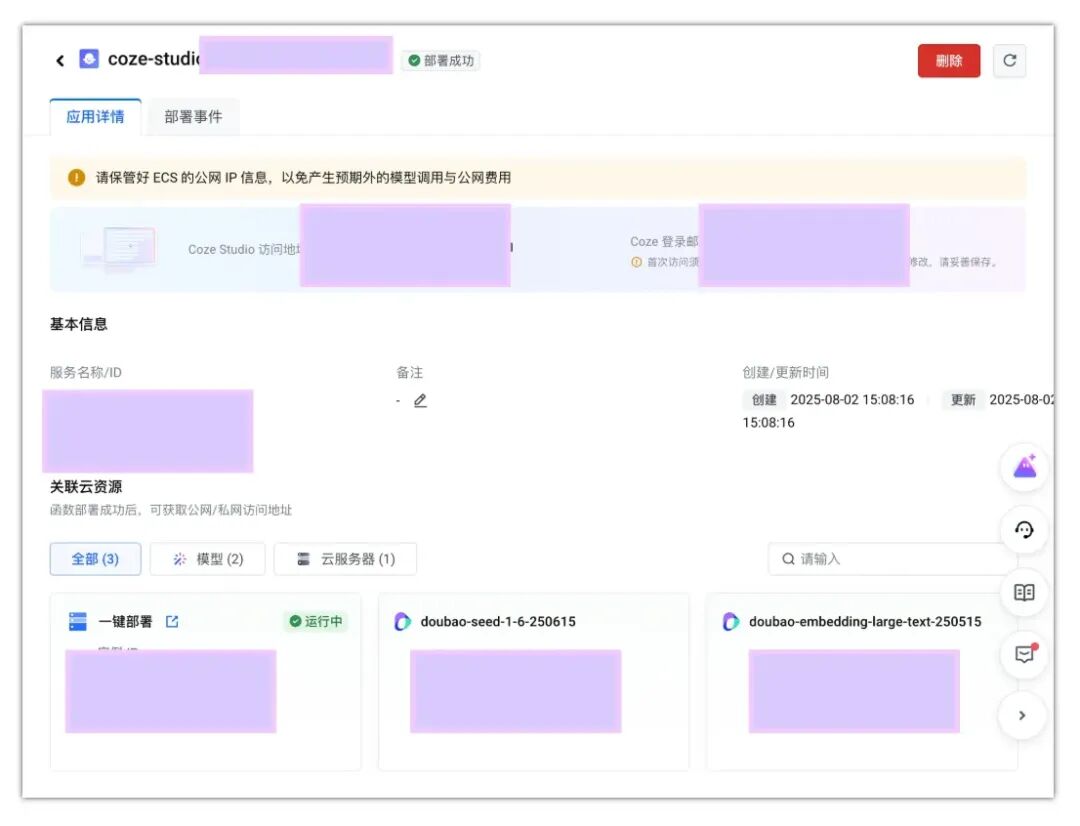Click the 模型 sparkle icon
Viewport: 1080px width, 826px height.
point(180,559)
